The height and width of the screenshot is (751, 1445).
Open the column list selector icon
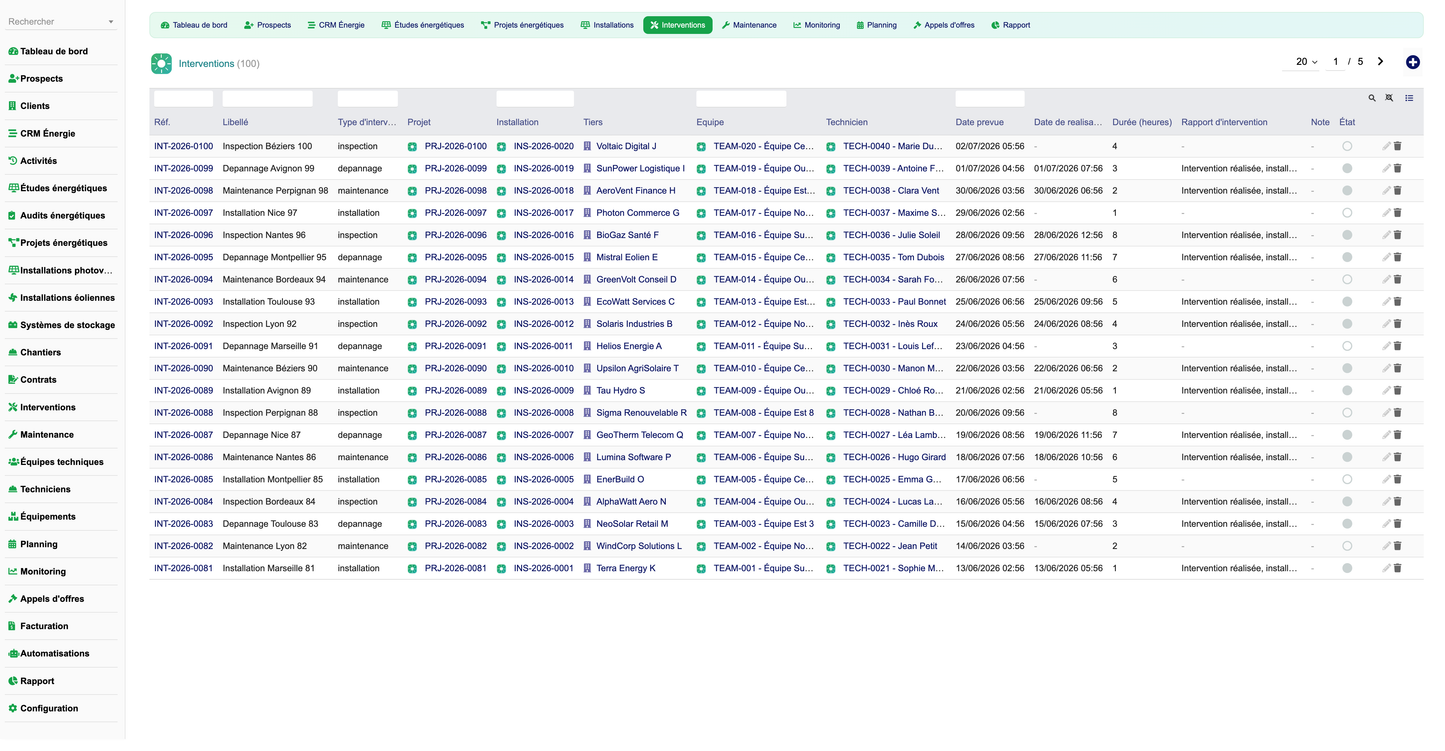click(x=1409, y=98)
